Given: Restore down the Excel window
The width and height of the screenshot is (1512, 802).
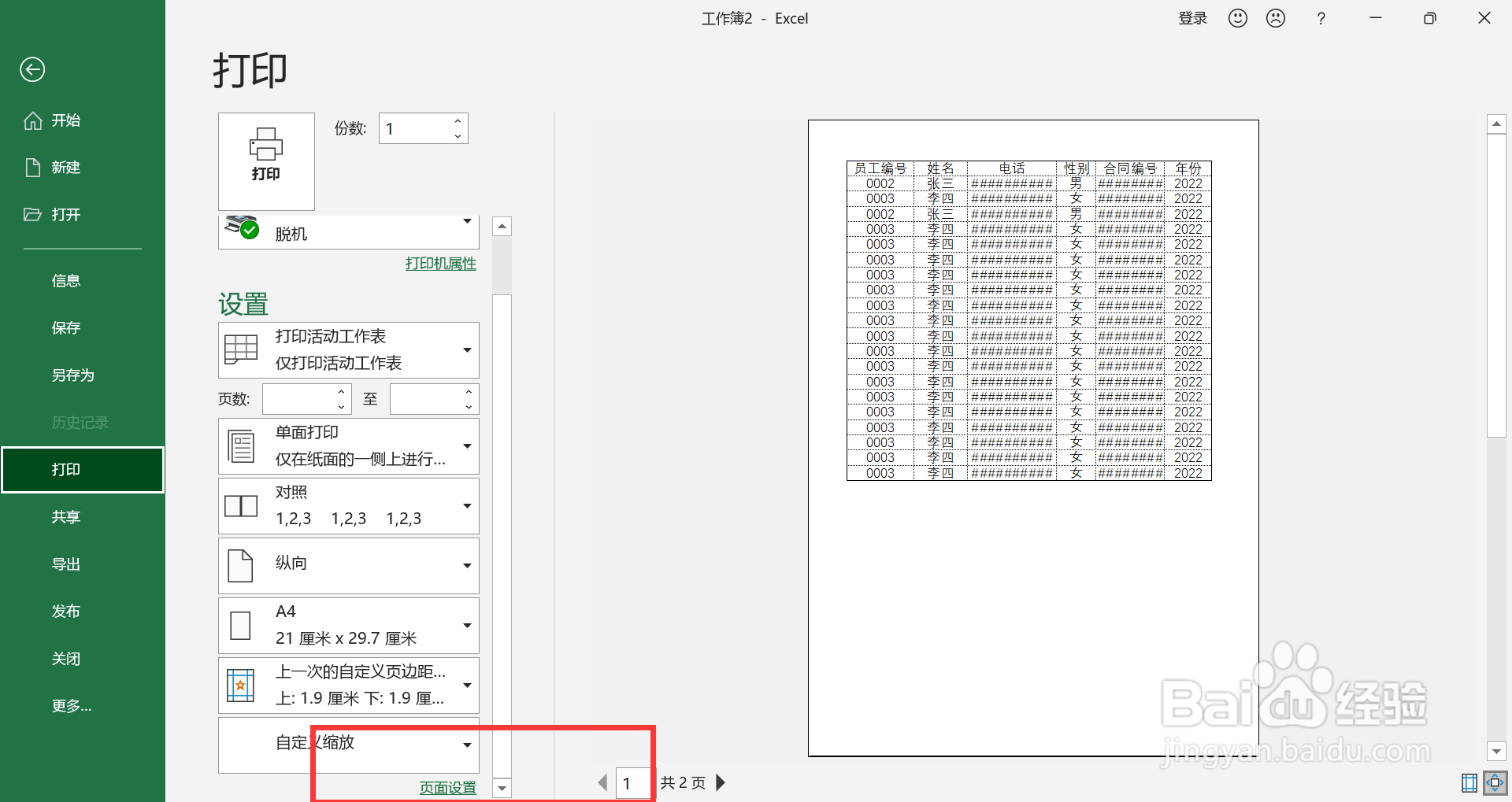Looking at the screenshot, I should (1430, 18).
